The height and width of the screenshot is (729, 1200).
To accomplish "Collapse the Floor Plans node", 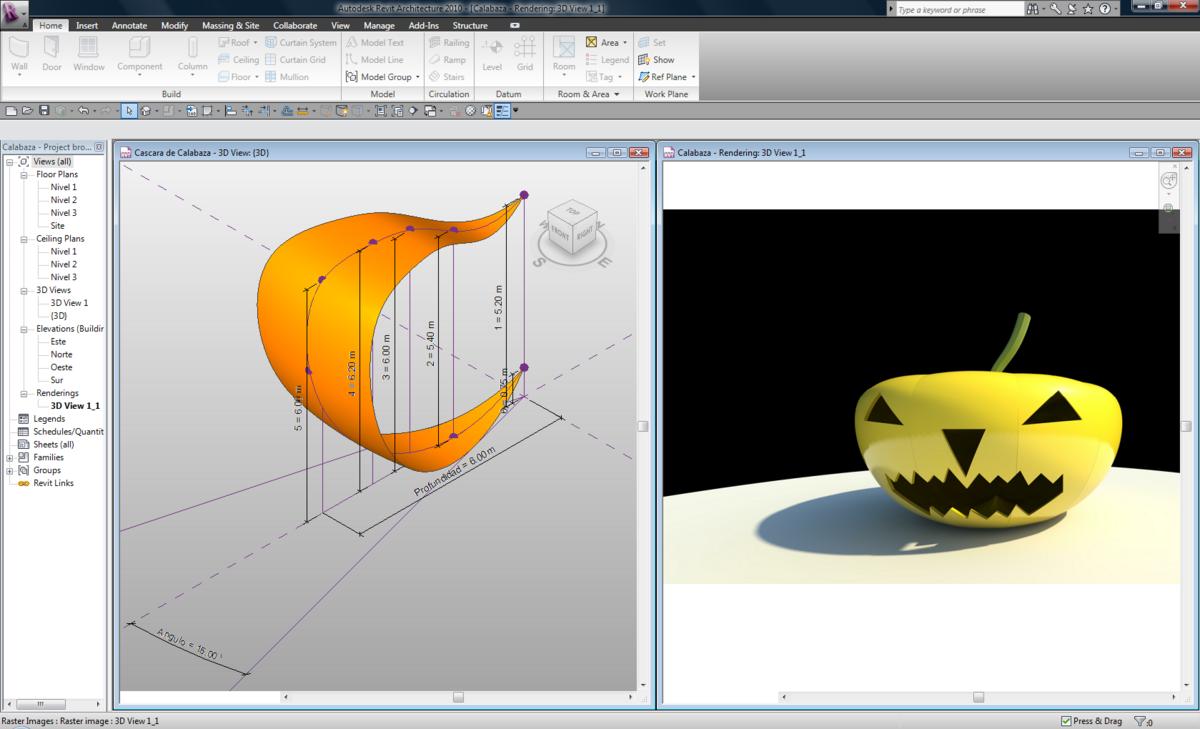I will [25, 174].
